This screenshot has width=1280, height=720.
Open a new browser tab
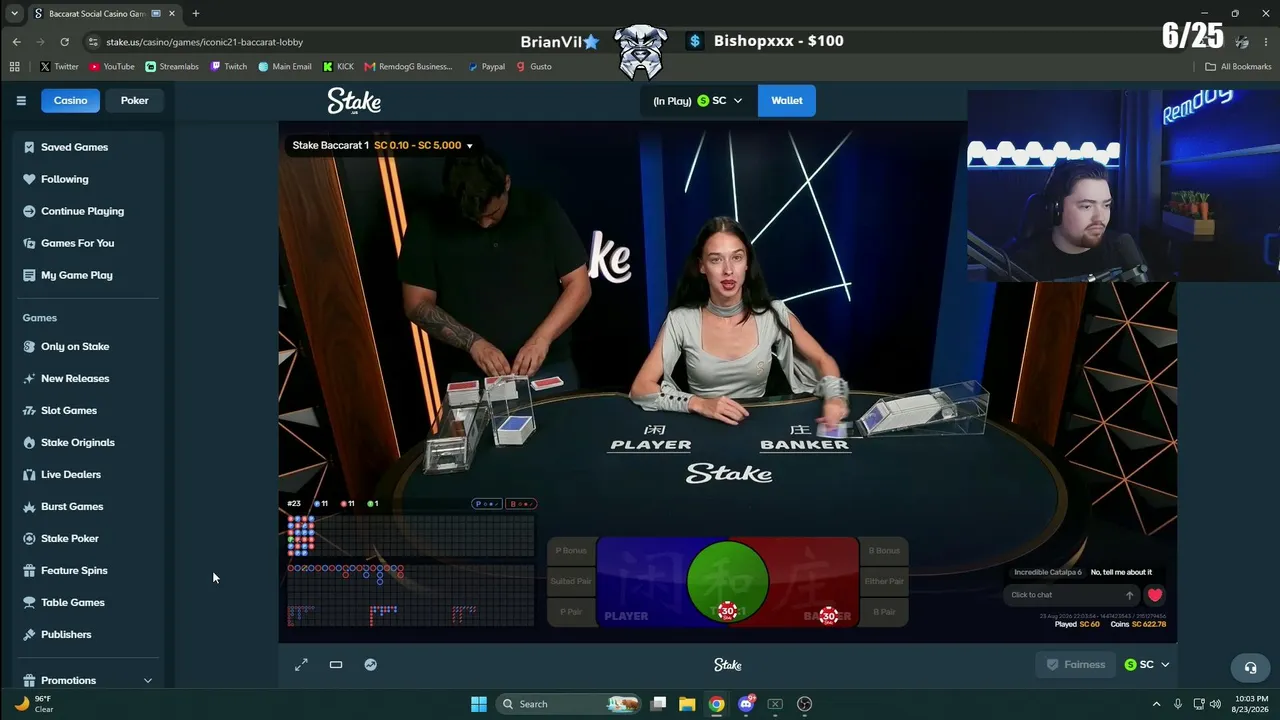click(196, 14)
